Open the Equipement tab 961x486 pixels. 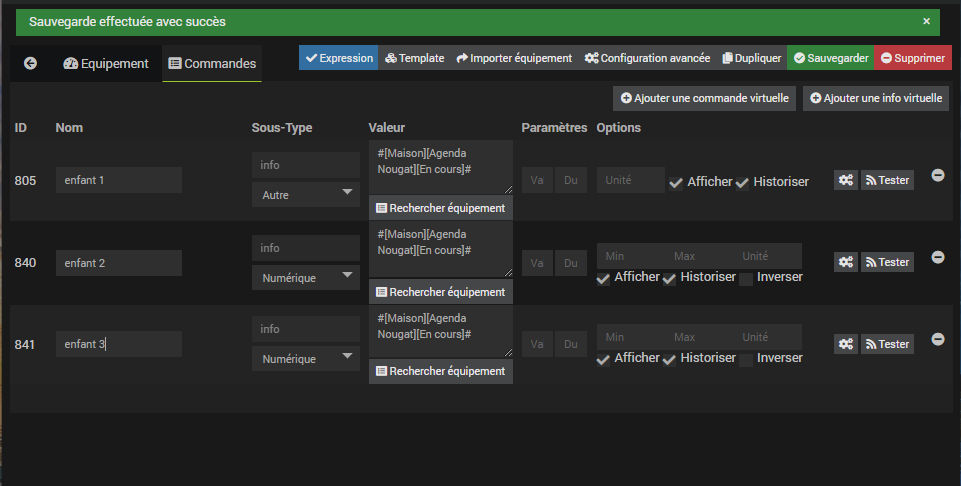point(106,63)
